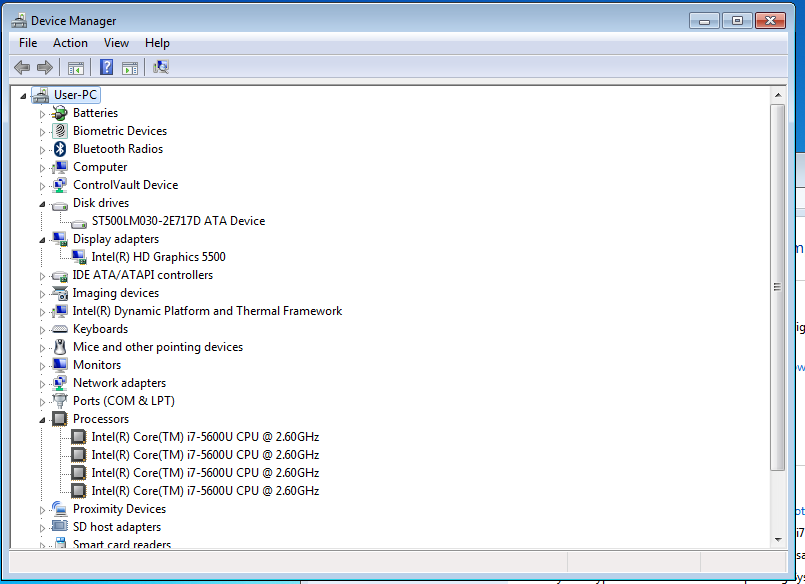This screenshot has height=584, width=805.
Task: Collapse the Display adapters node arrow
Action: point(43,240)
